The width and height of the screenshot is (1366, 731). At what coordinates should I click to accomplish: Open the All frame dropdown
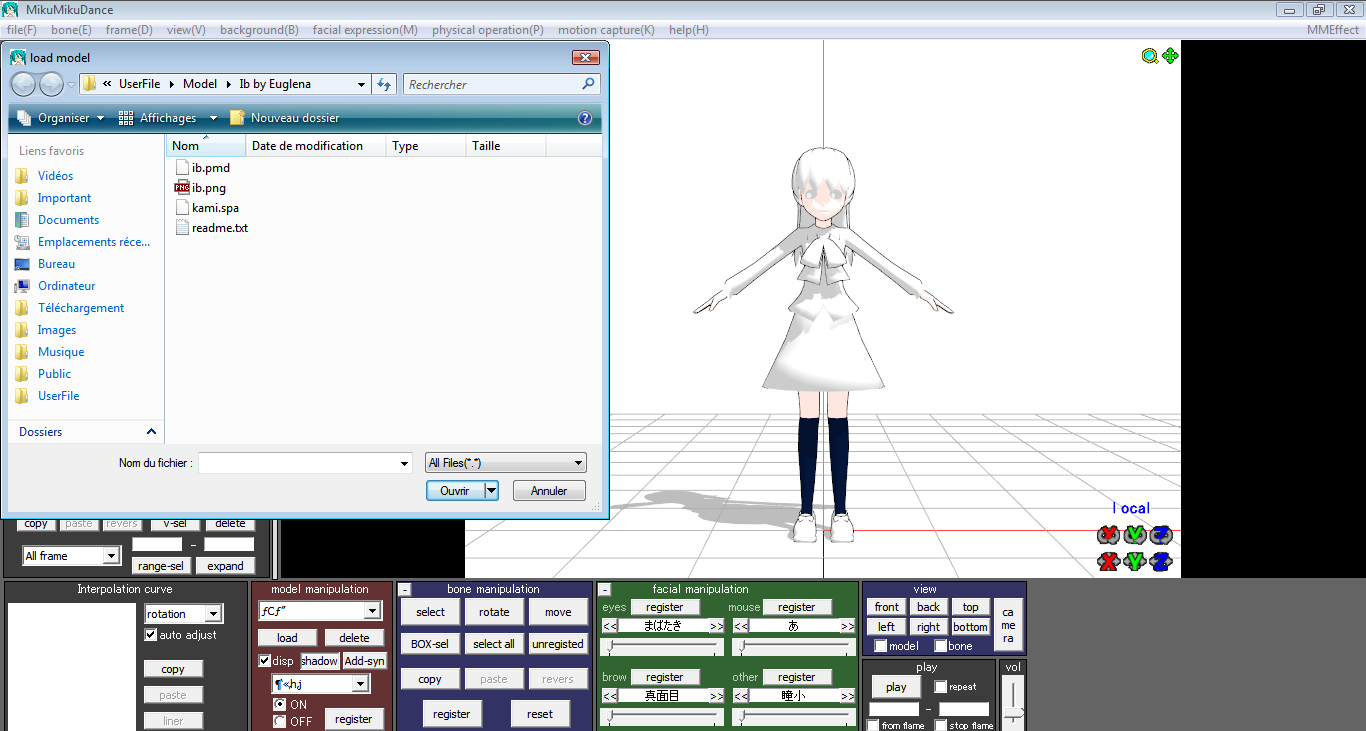[x=111, y=556]
